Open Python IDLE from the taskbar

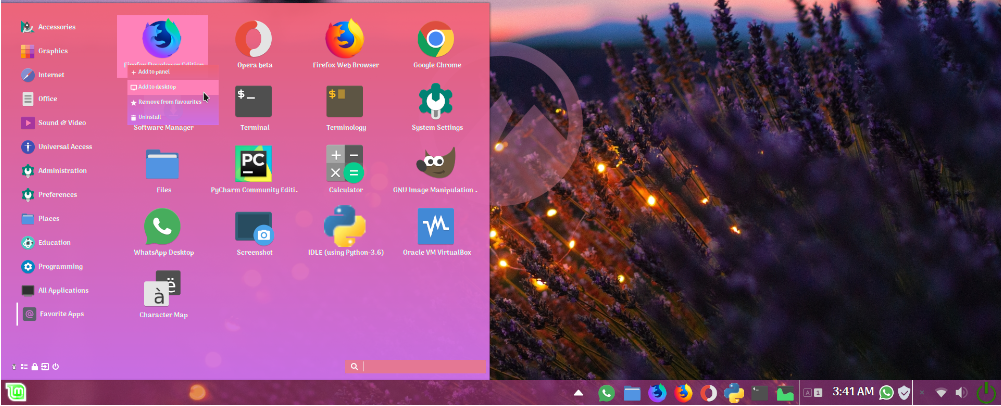click(x=734, y=393)
